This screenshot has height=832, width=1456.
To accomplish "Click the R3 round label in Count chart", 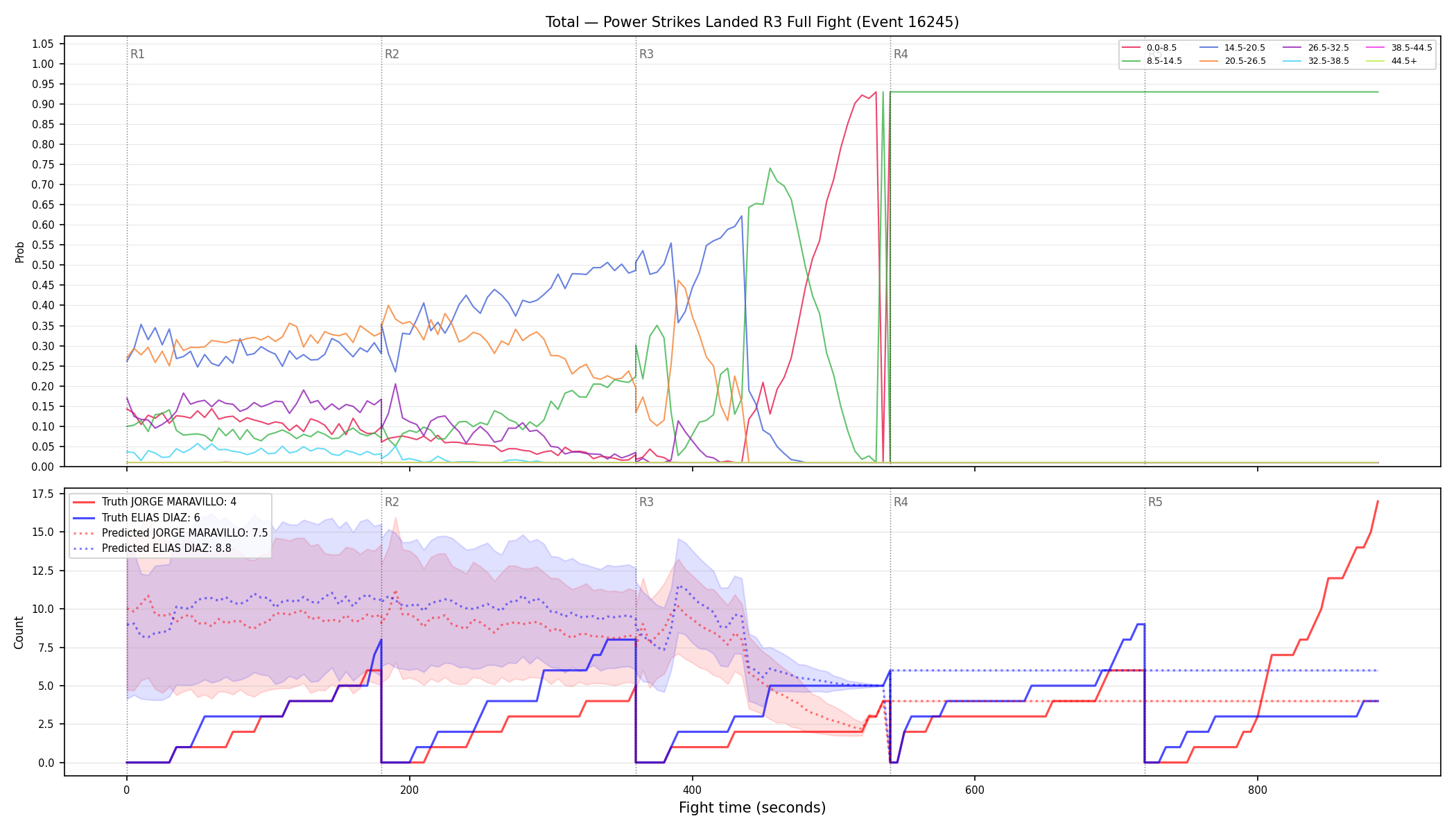I will 646,502.
